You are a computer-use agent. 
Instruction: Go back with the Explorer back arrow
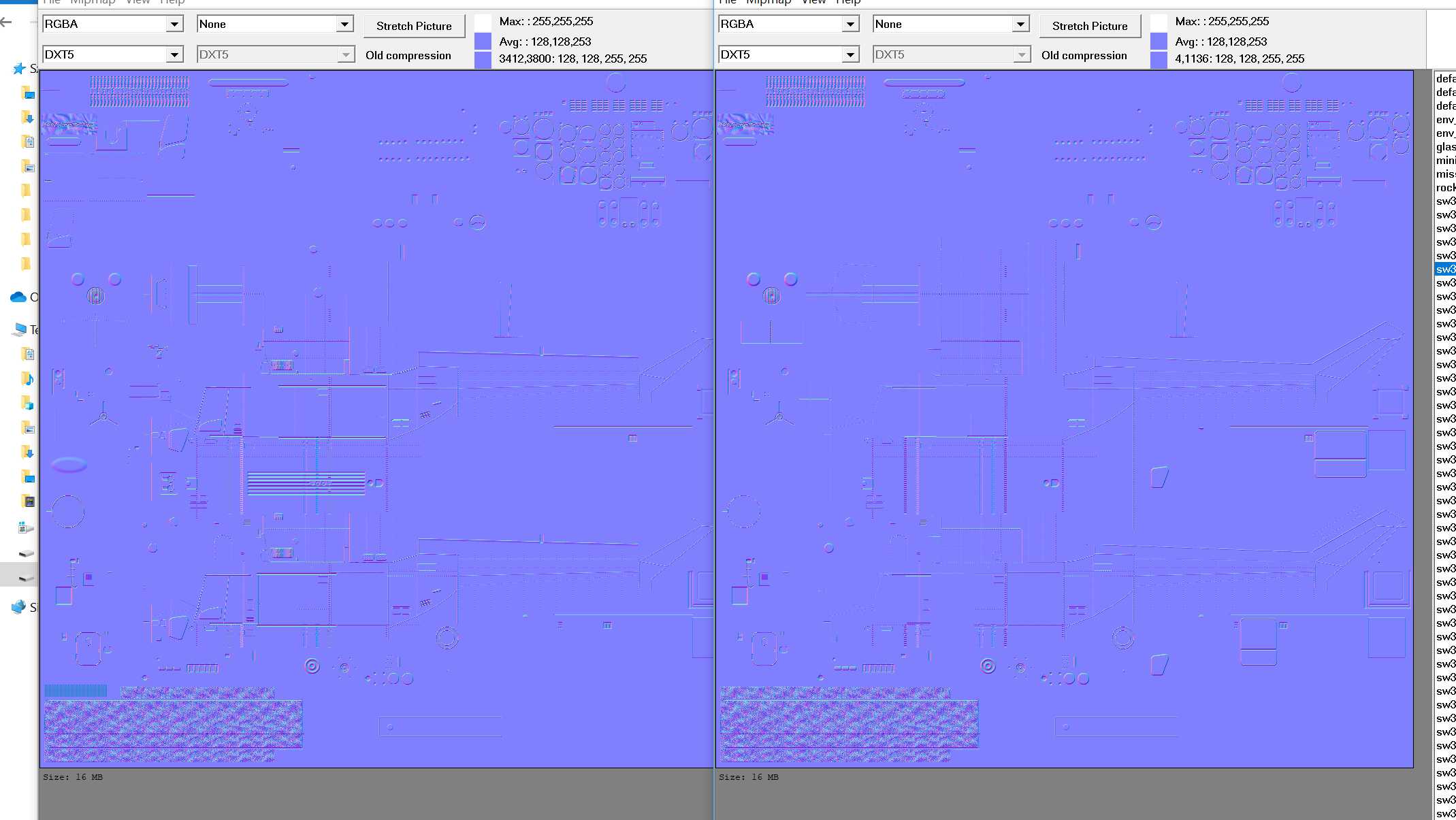[x=7, y=22]
